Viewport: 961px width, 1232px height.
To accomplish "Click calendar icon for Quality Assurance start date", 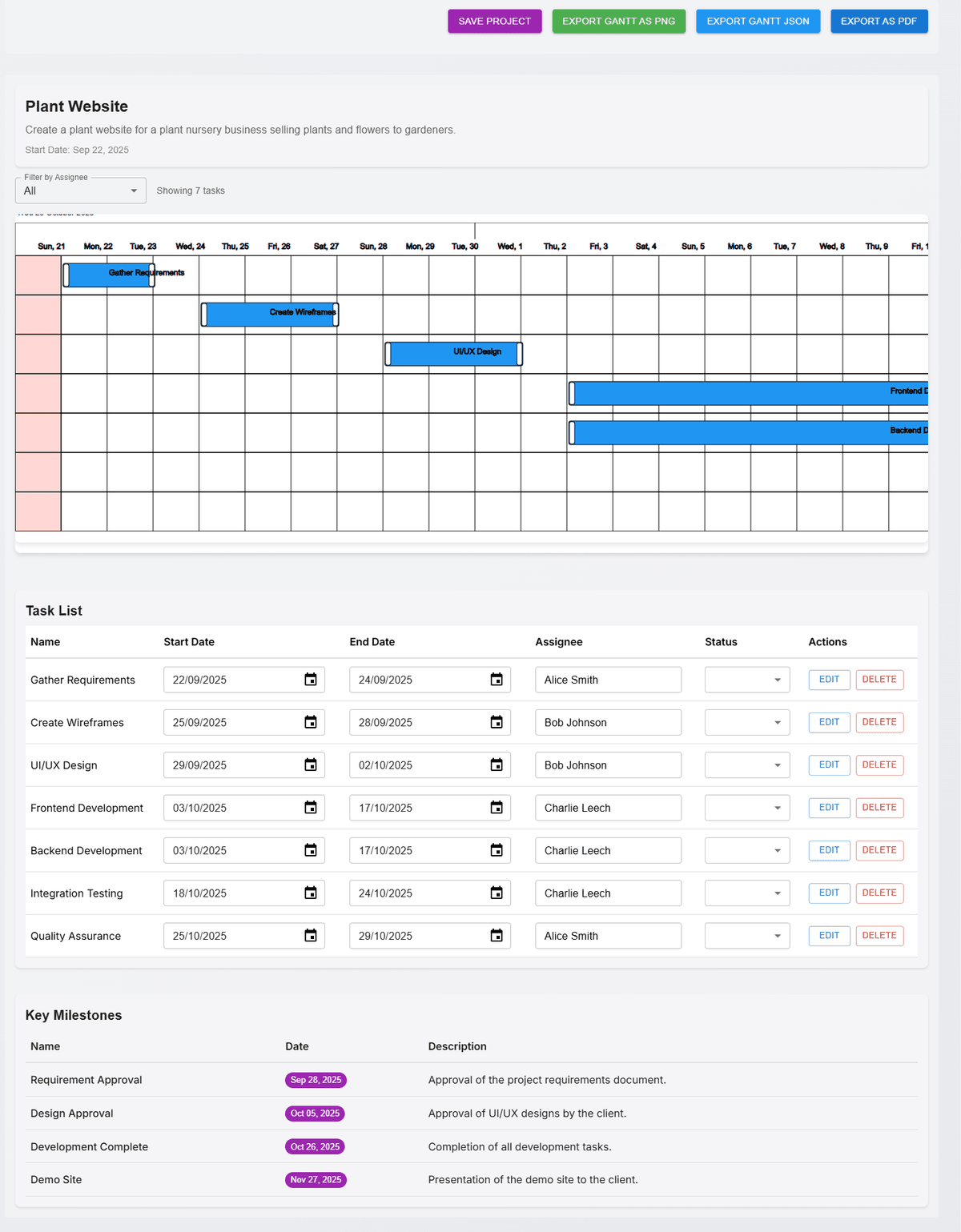I will coord(311,935).
